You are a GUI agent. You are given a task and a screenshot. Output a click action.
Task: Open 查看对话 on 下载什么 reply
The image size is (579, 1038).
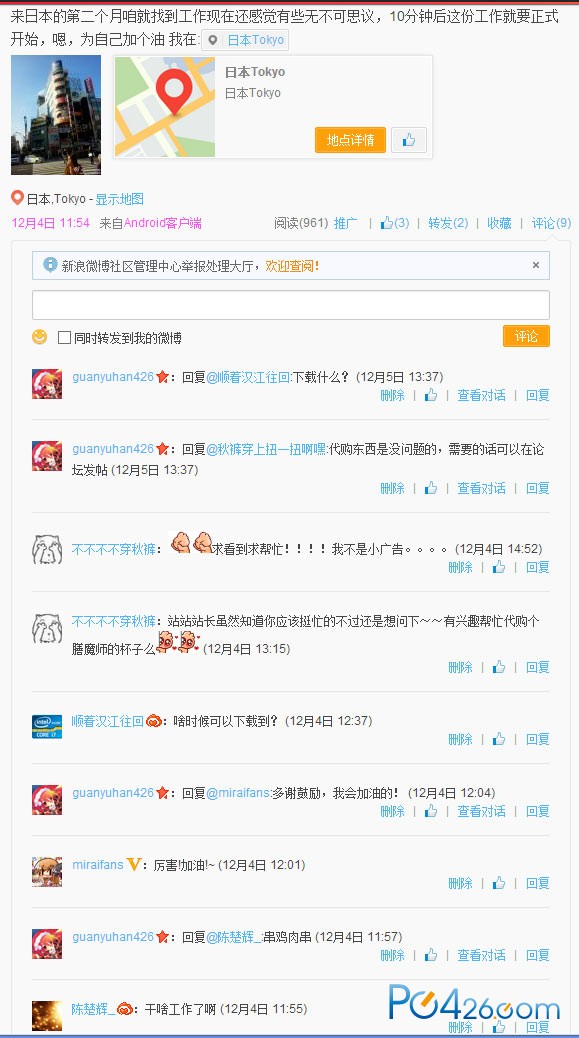click(x=481, y=395)
